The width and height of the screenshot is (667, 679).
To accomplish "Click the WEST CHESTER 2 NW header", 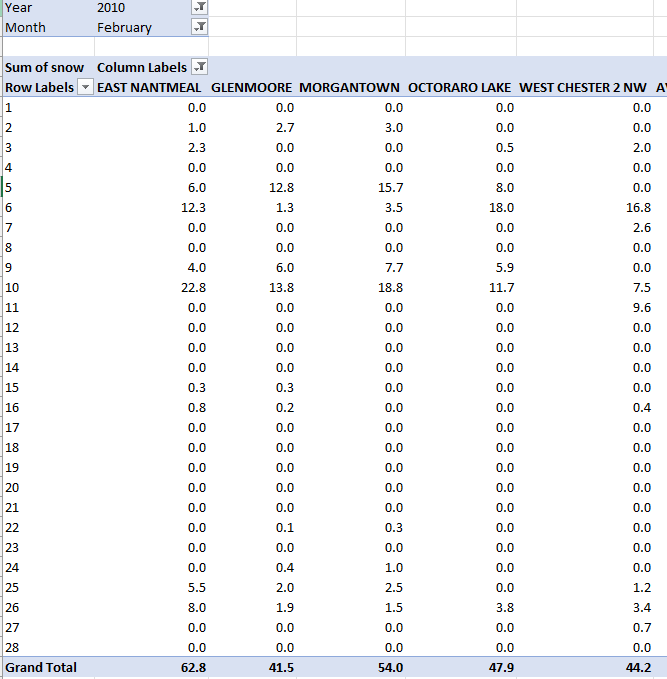I will (x=583, y=87).
